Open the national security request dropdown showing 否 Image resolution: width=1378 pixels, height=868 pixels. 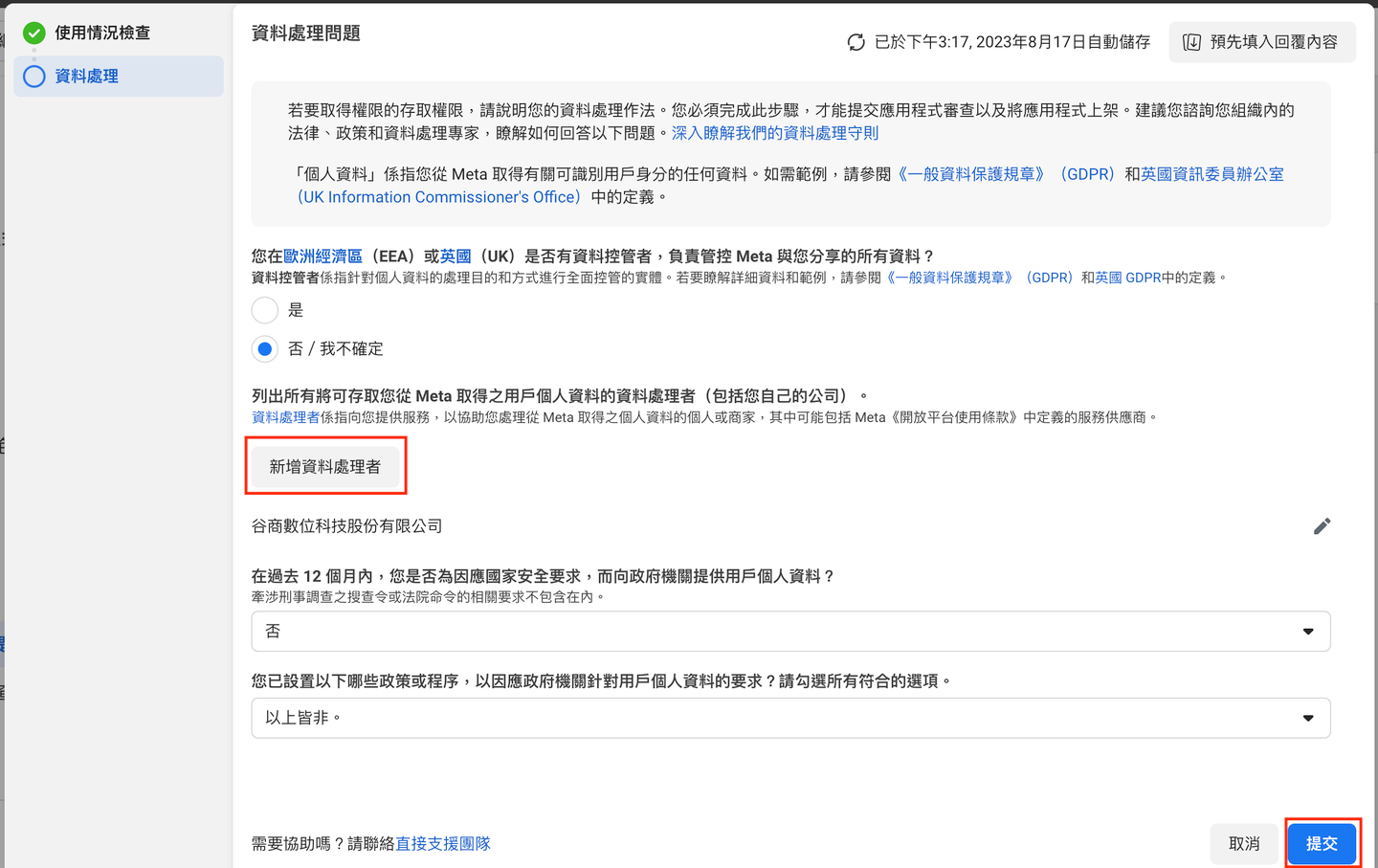(790, 632)
